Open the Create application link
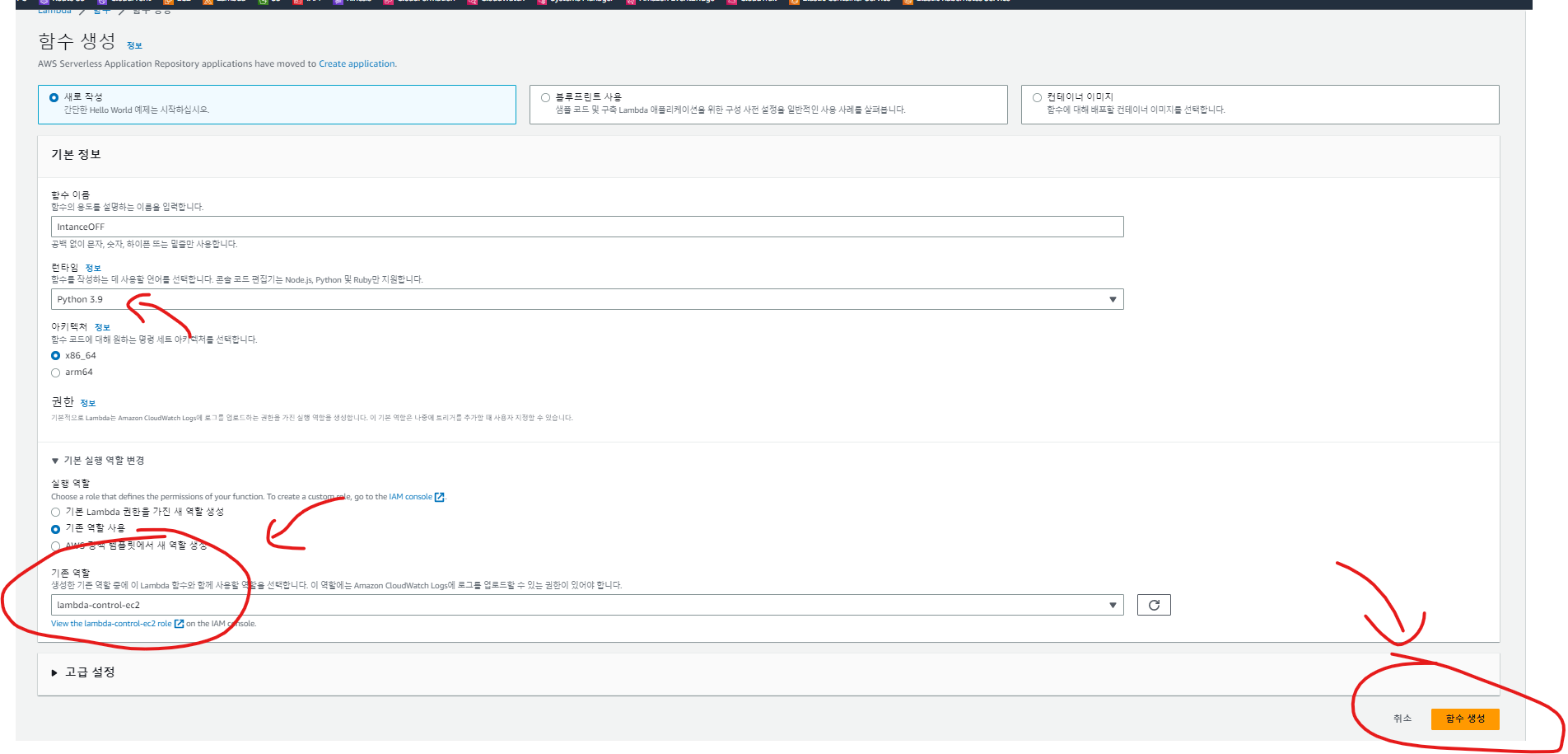Viewport: 1568px width, 754px height. point(357,63)
